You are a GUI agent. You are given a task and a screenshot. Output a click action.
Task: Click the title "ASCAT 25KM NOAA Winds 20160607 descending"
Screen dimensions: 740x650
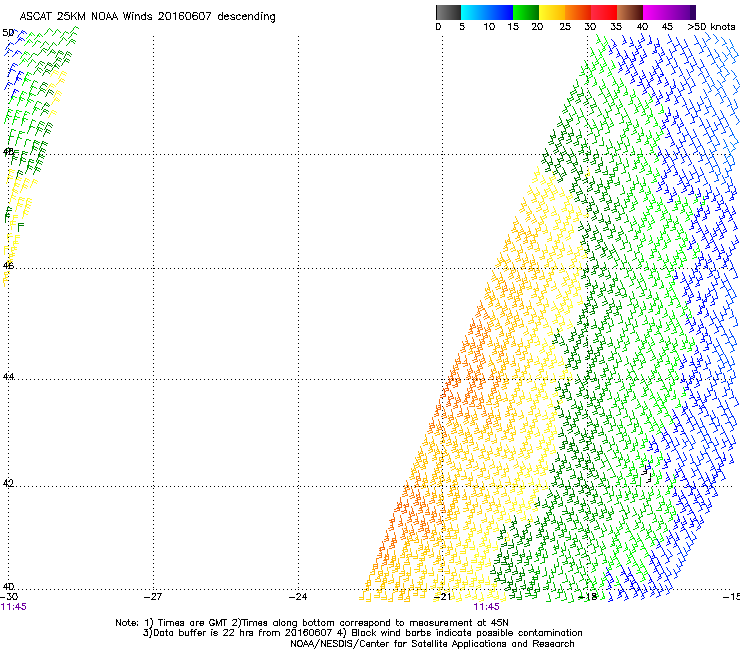(x=147, y=17)
